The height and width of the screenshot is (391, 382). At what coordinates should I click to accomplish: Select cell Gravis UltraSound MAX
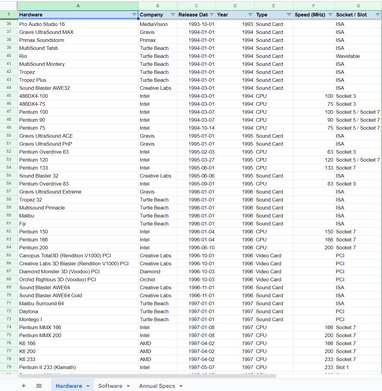click(78, 32)
